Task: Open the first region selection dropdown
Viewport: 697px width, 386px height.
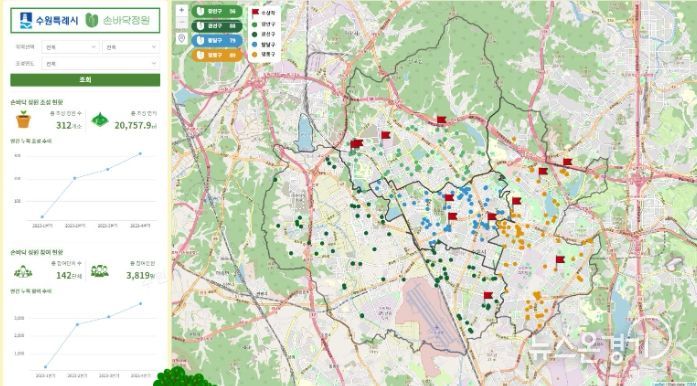Action: click(70, 47)
